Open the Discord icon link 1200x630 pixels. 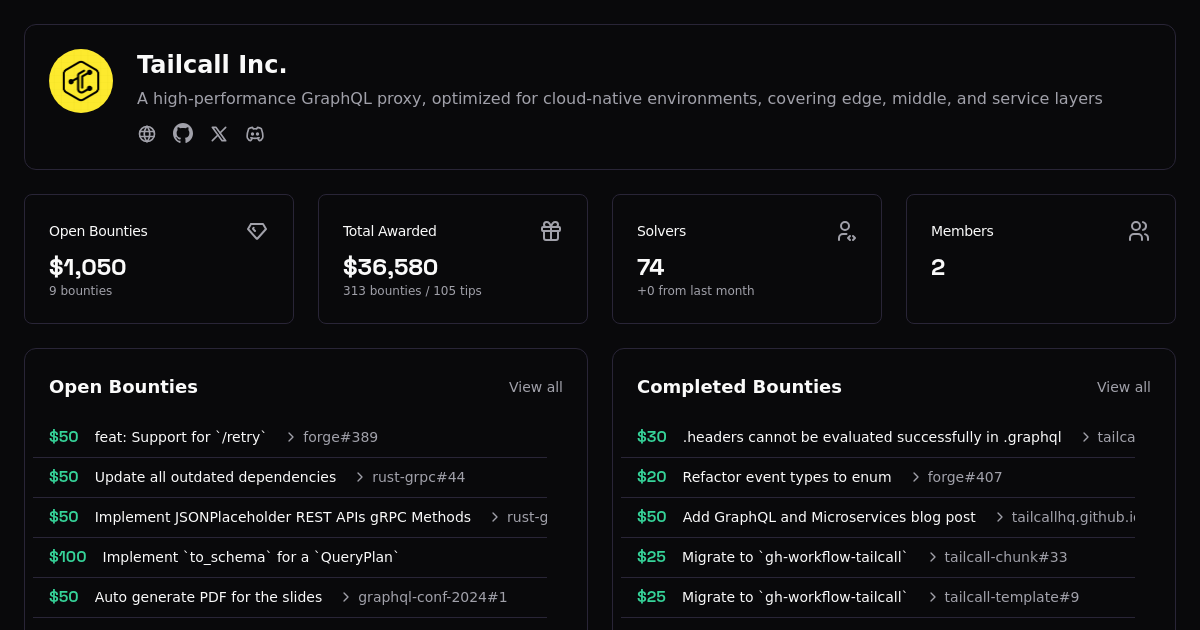coord(255,134)
